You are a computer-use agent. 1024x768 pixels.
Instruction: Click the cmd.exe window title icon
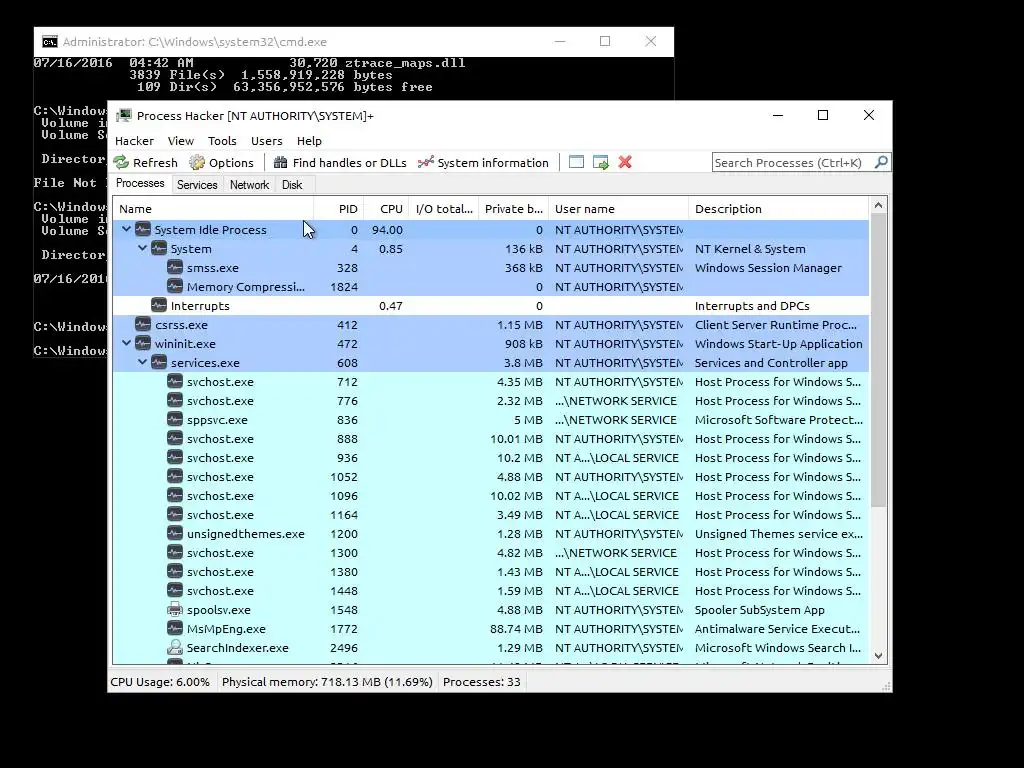tap(50, 42)
